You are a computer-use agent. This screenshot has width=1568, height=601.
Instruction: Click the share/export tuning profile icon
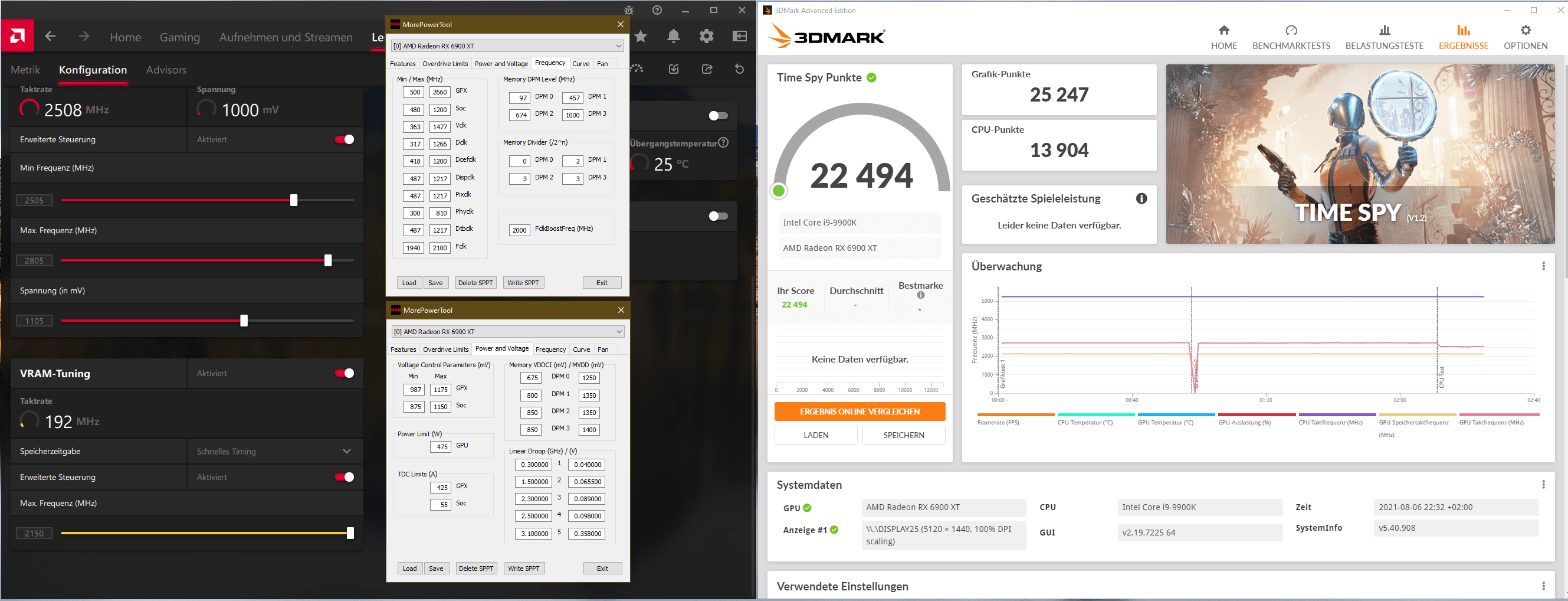[x=707, y=69]
